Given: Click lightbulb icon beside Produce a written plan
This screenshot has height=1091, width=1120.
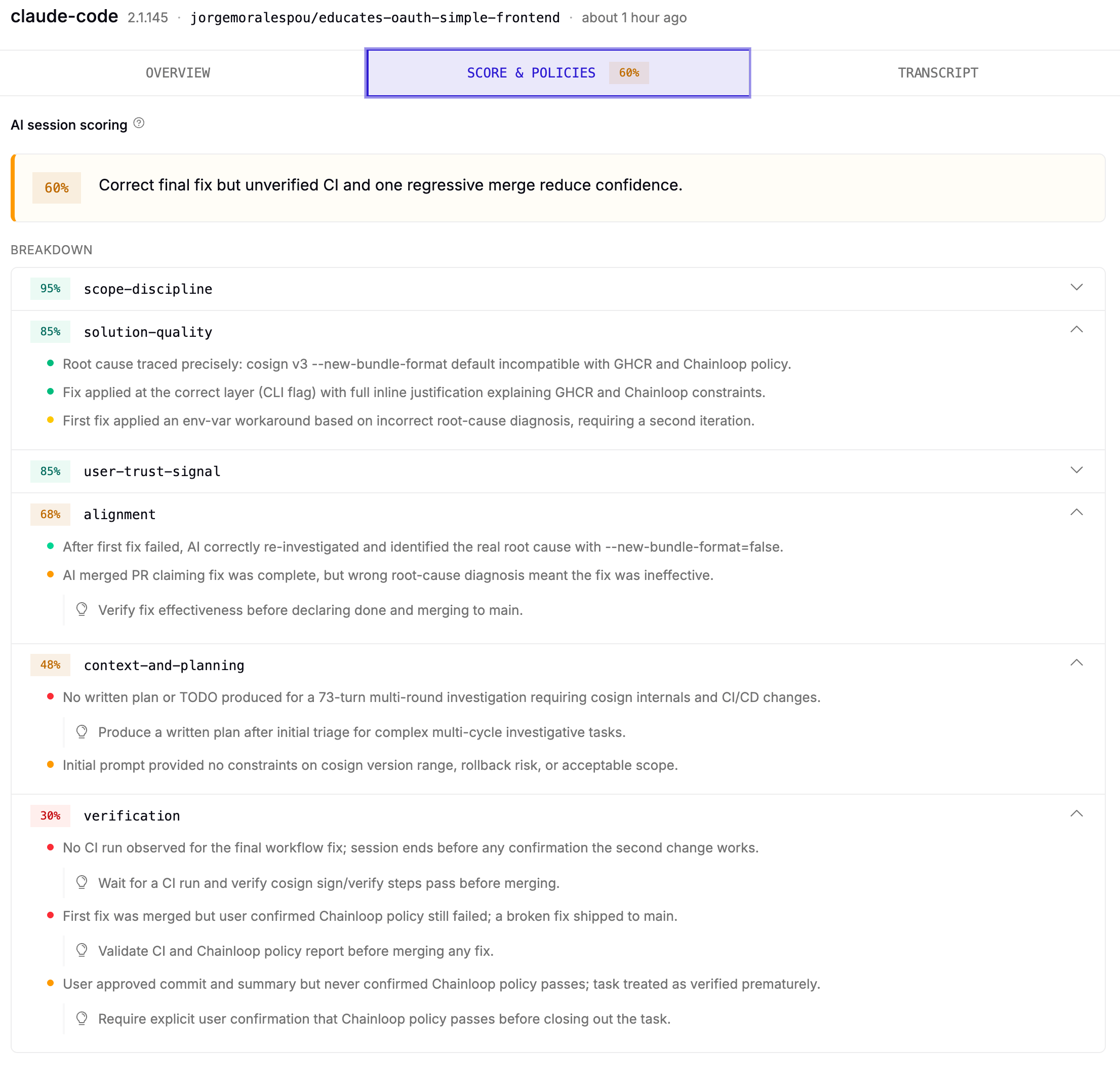Looking at the screenshot, I should 82,732.
